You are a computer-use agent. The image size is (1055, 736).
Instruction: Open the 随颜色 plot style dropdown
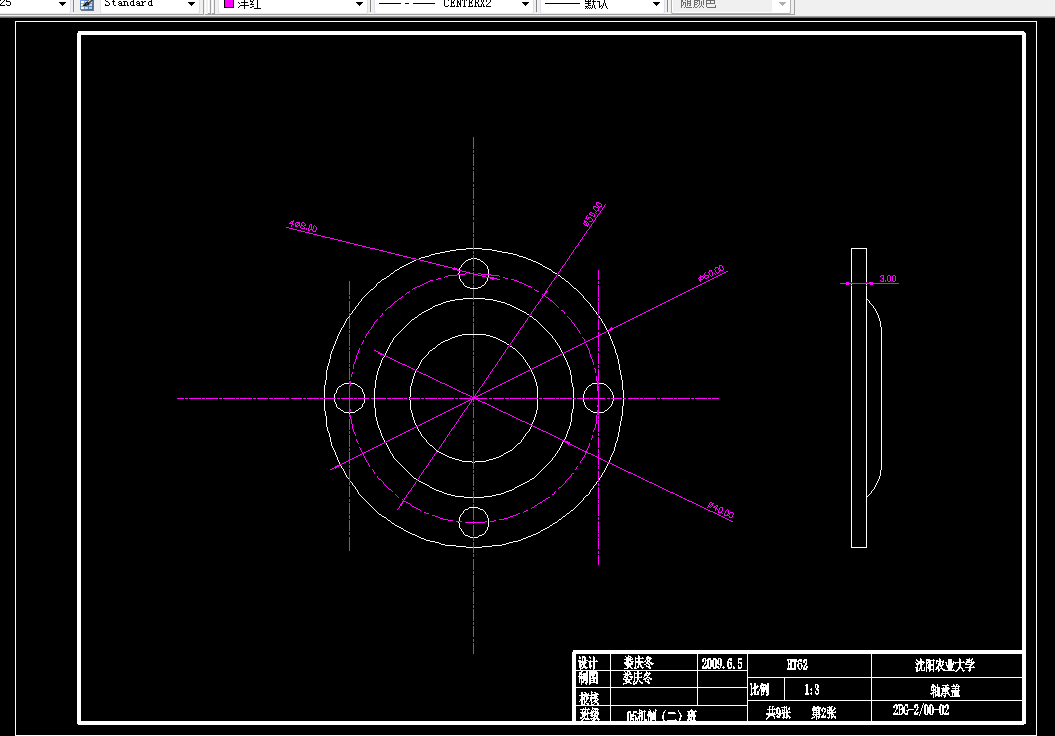[x=782, y=4]
